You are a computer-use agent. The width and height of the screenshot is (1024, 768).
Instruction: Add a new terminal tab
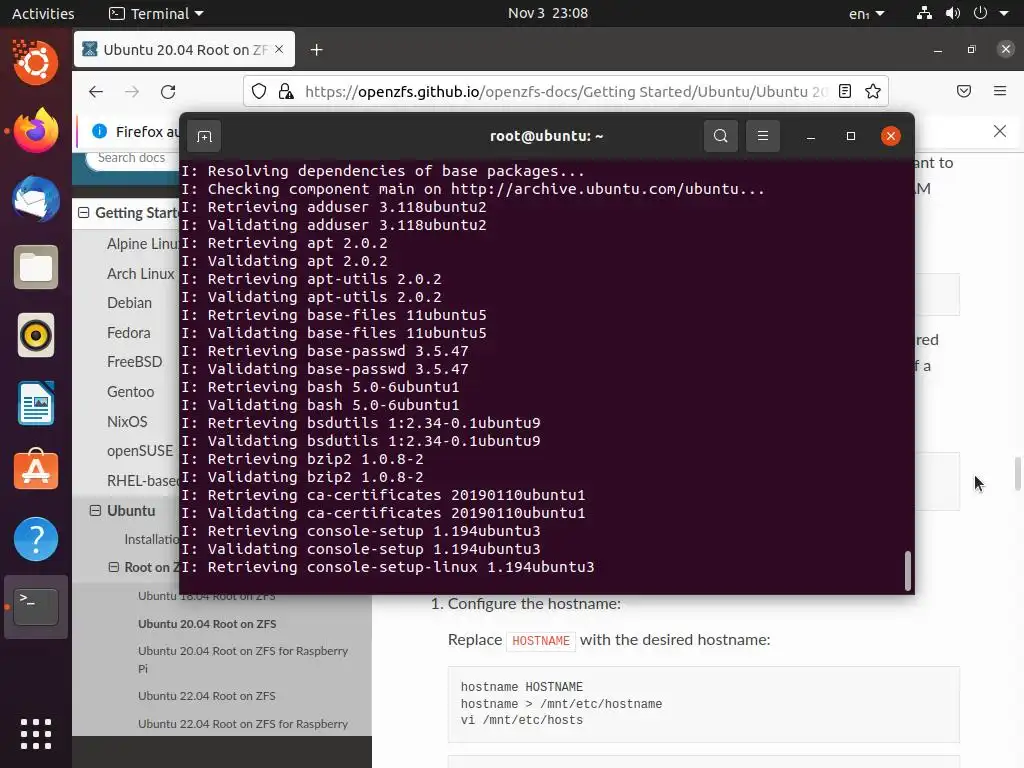204,136
